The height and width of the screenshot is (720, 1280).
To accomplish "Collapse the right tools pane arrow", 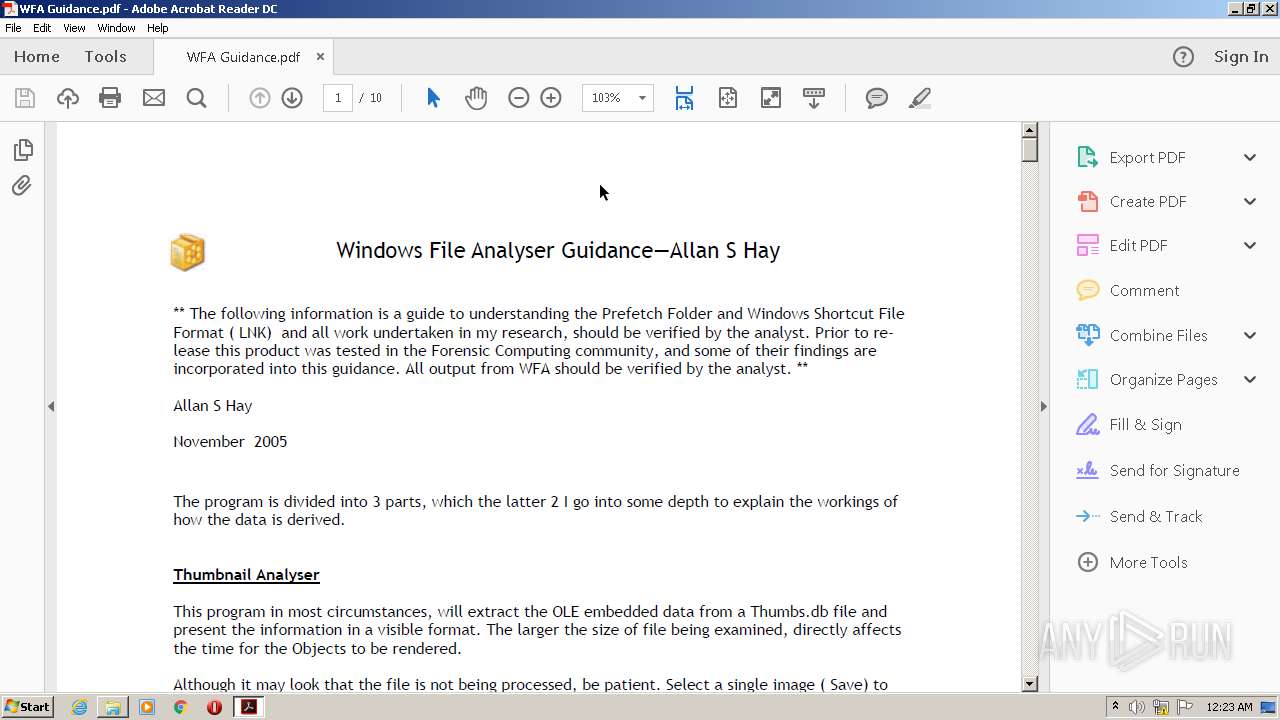I will (x=1044, y=406).
